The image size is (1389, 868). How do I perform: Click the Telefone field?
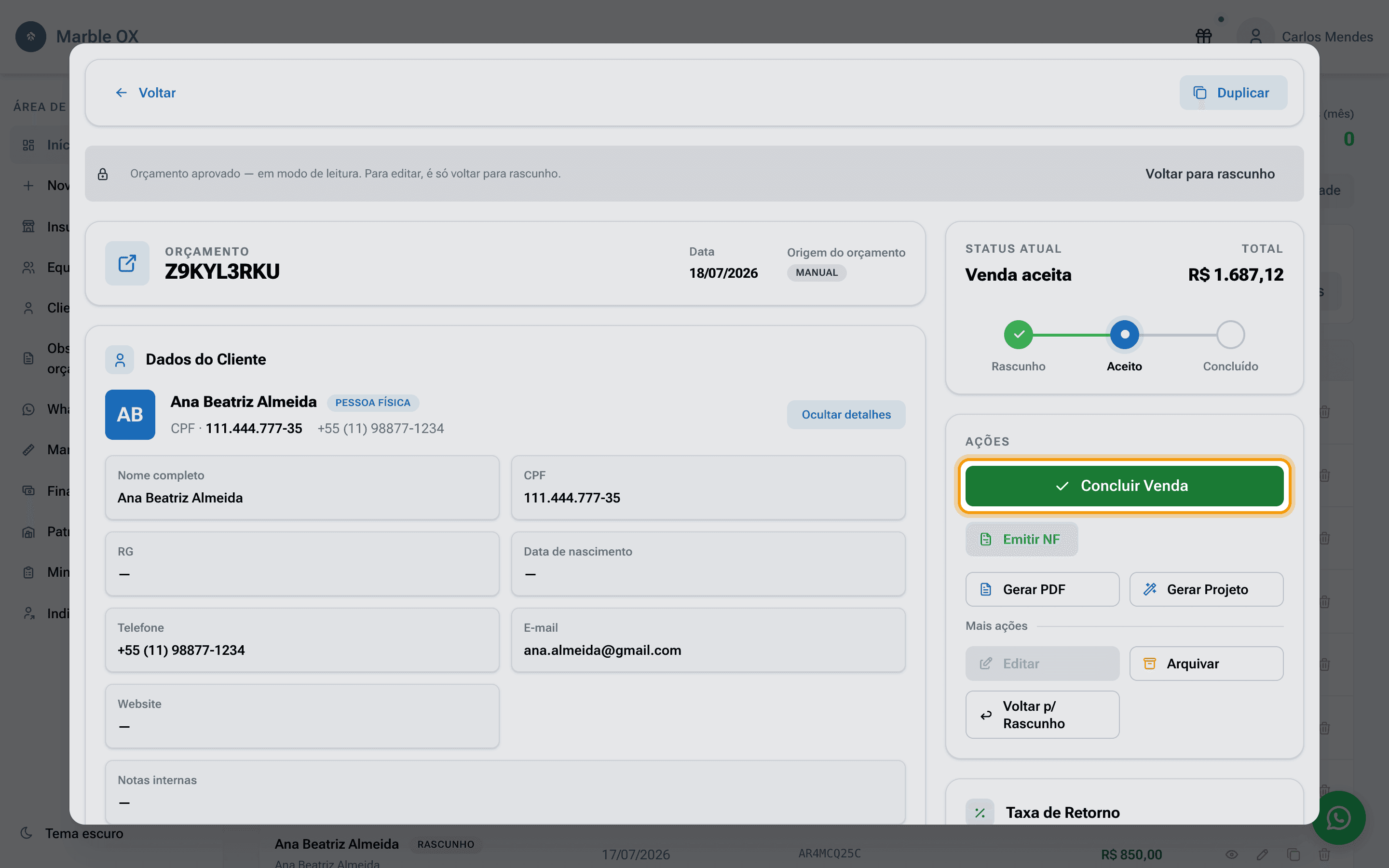(302, 640)
